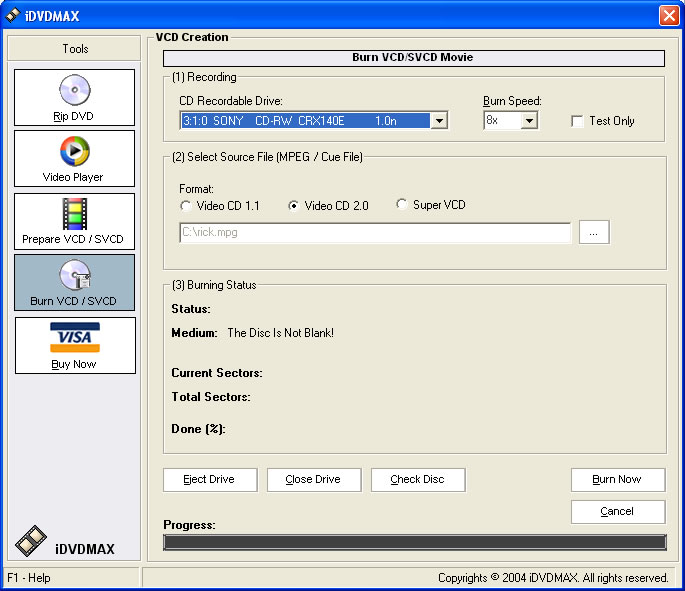Open the Burn Speed dropdown arrow
Image resolution: width=685 pixels, height=591 pixels.
(529, 121)
